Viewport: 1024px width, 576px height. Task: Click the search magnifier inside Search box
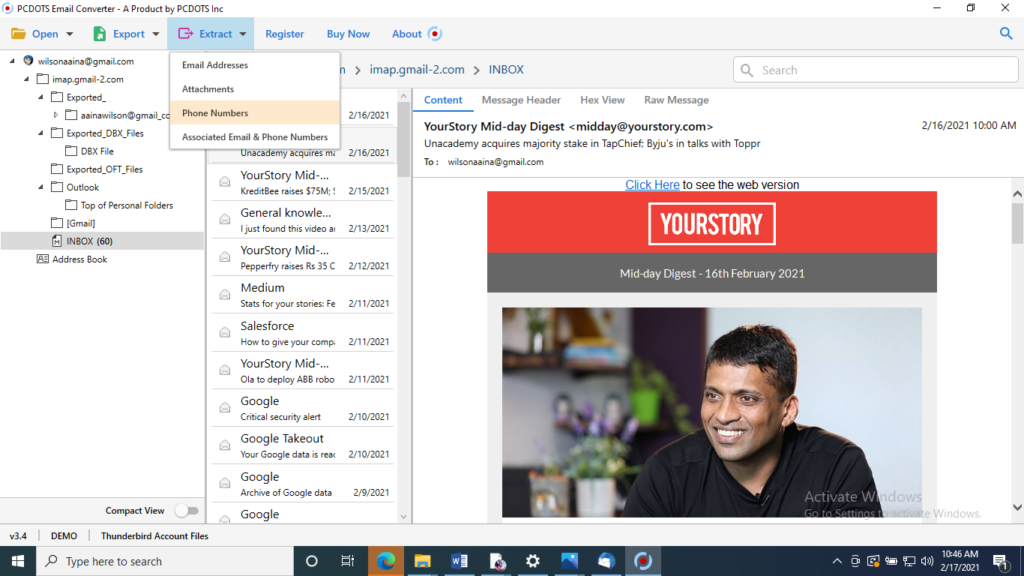(747, 70)
